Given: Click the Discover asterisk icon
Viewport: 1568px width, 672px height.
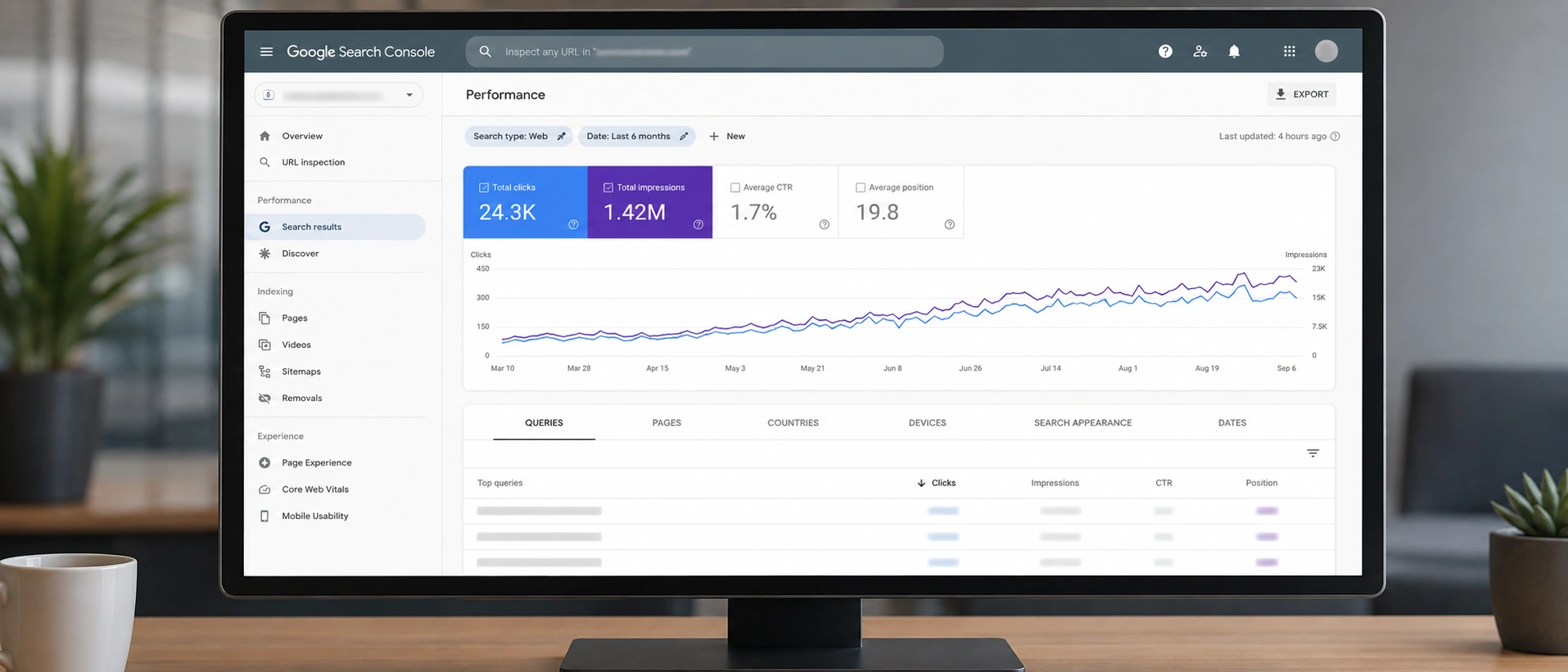Looking at the screenshot, I should coord(264,254).
